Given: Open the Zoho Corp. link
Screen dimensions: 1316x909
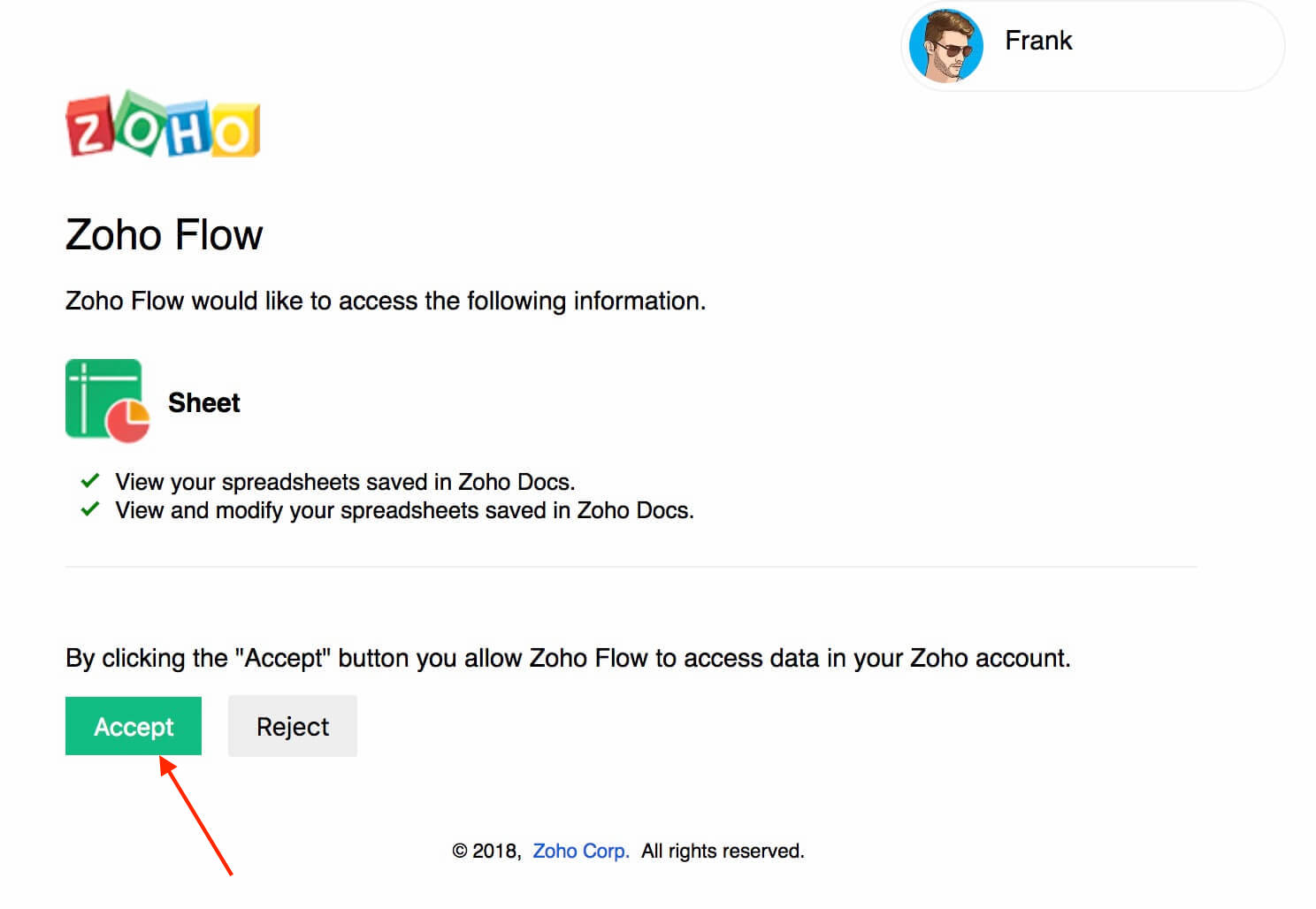Looking at the screenshot, I should coord(581,851).
